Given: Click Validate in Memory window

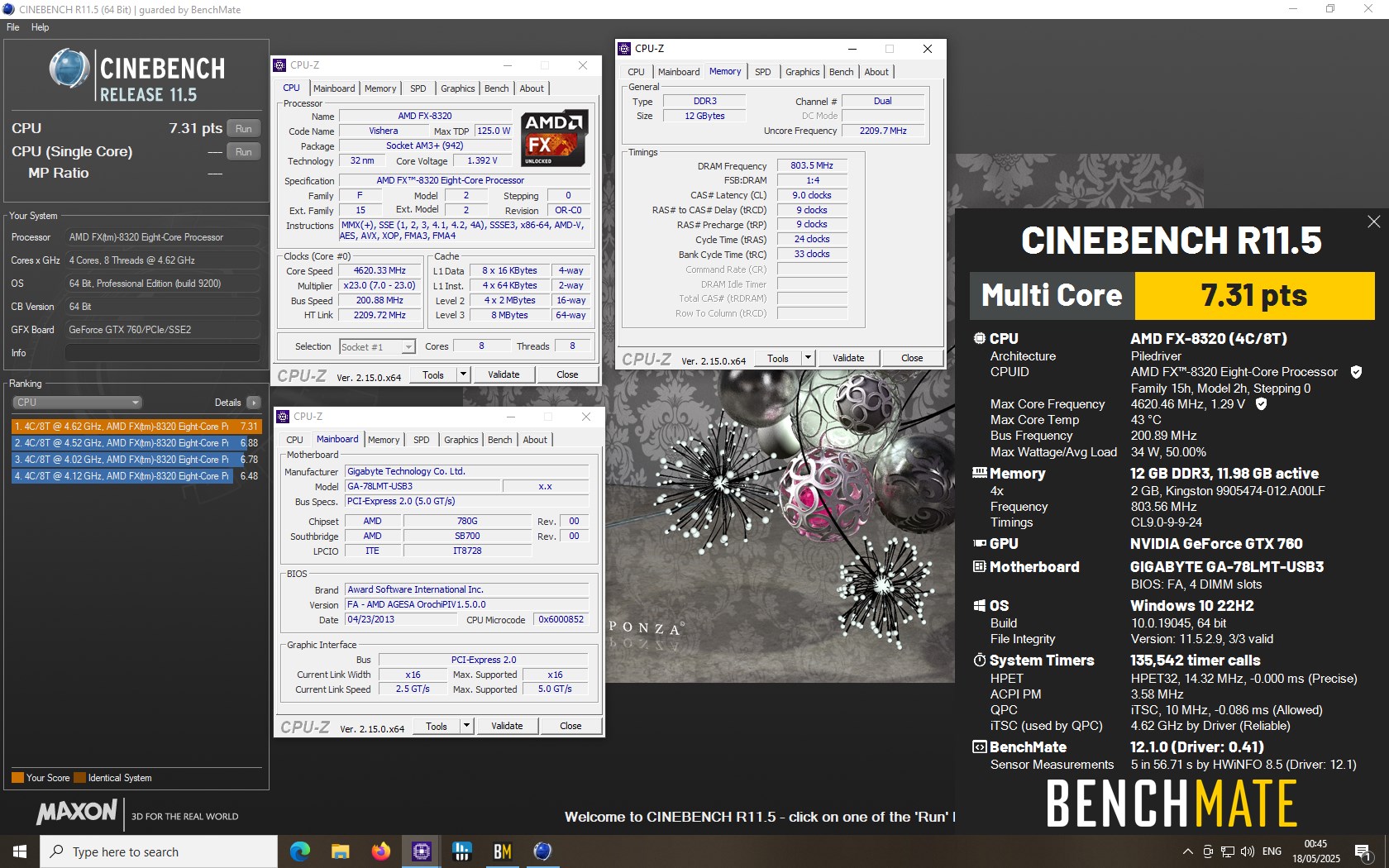Looking at the screenshot, I should point(848,358).
